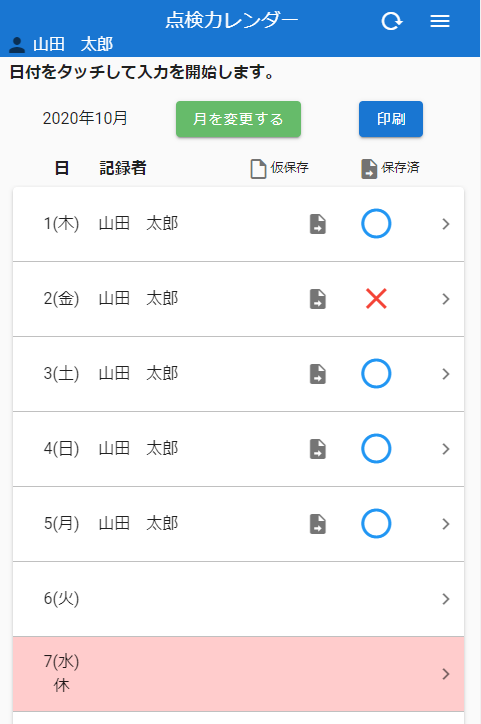Click the 保存済 legend document icon

(369, 169)
